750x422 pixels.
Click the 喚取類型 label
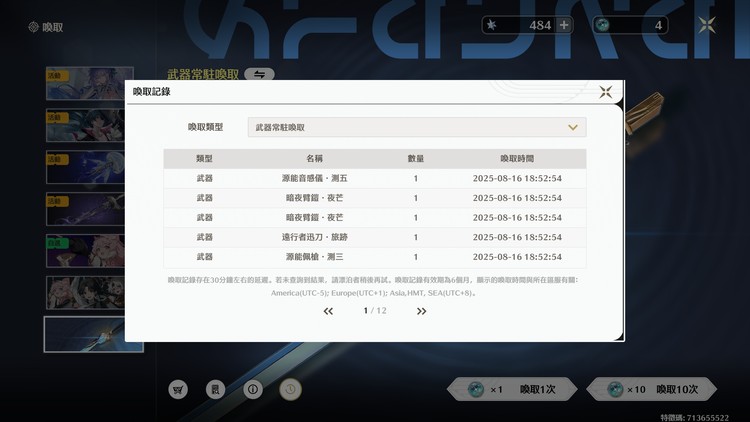click(x=205, y=127)
